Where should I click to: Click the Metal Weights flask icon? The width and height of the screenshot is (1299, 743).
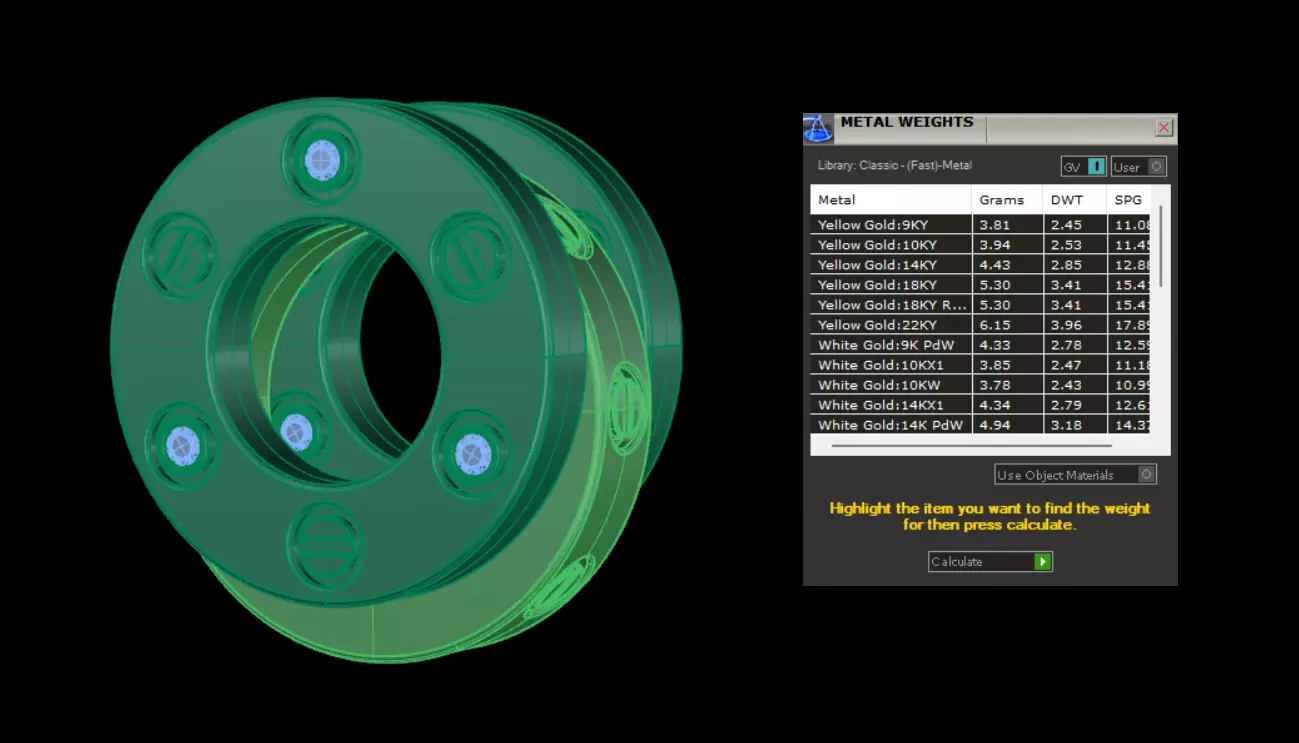817,129
